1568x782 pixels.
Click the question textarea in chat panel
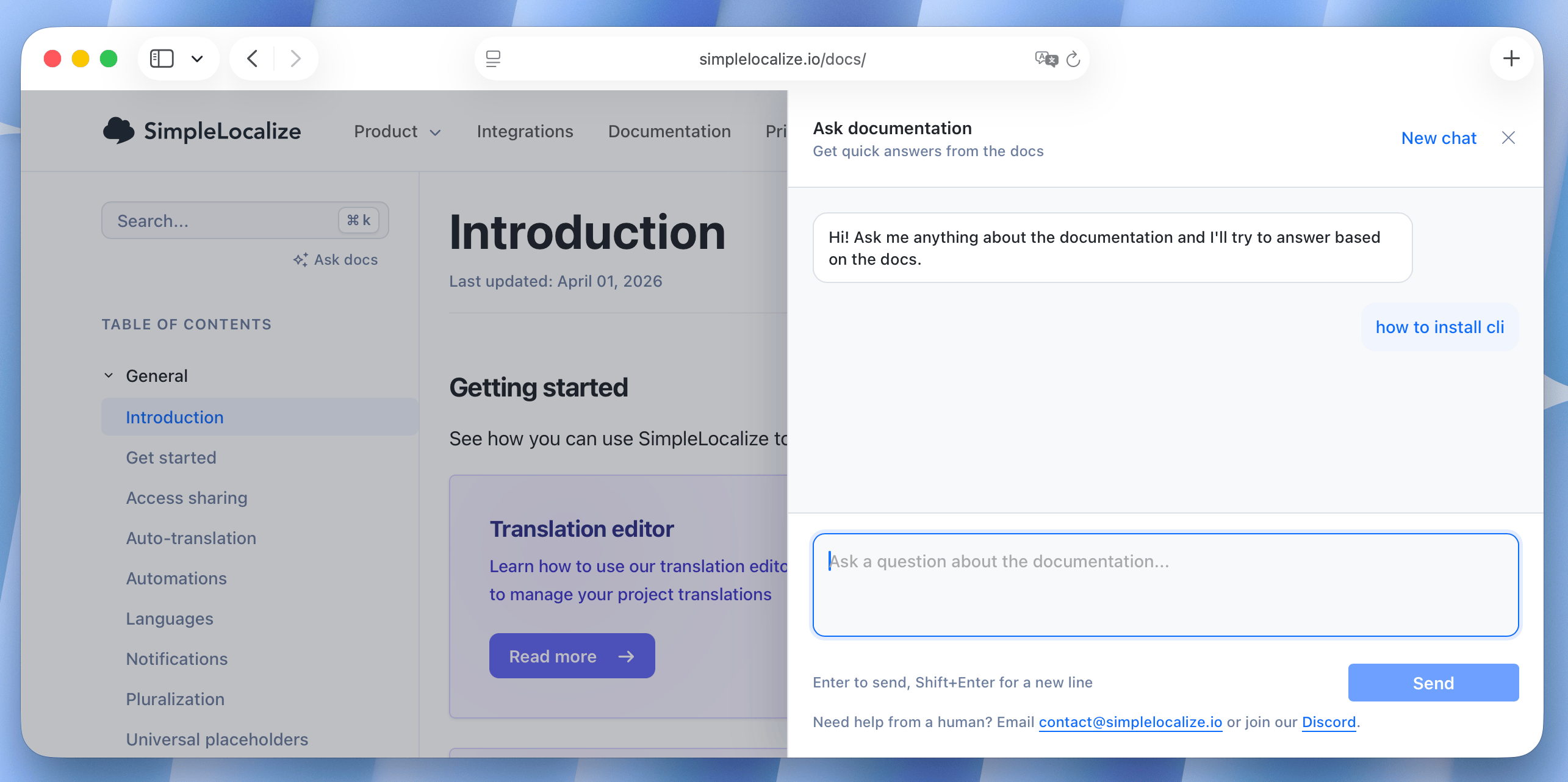(1165, 585)
